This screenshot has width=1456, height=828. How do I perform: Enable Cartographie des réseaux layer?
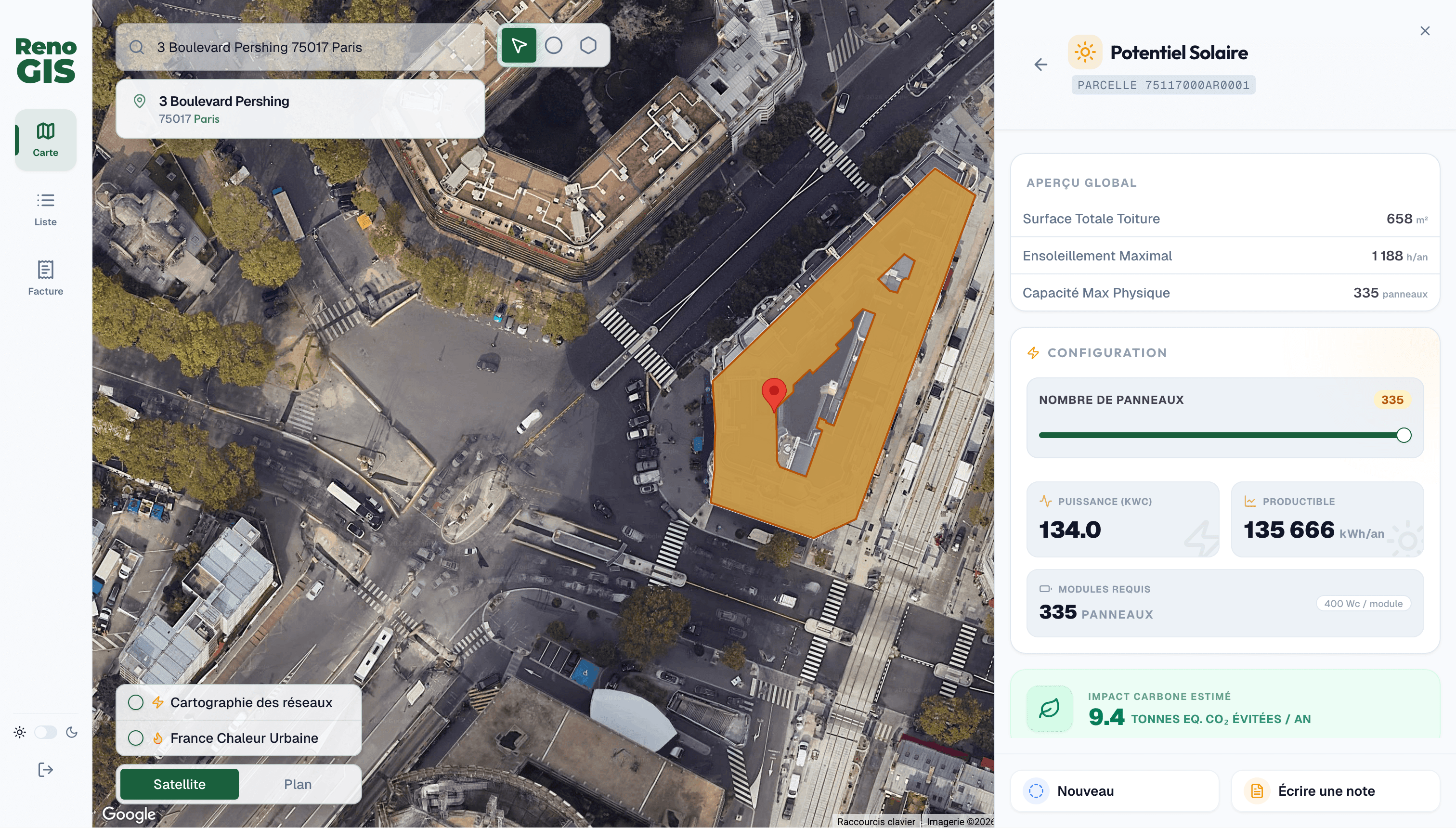136,702
